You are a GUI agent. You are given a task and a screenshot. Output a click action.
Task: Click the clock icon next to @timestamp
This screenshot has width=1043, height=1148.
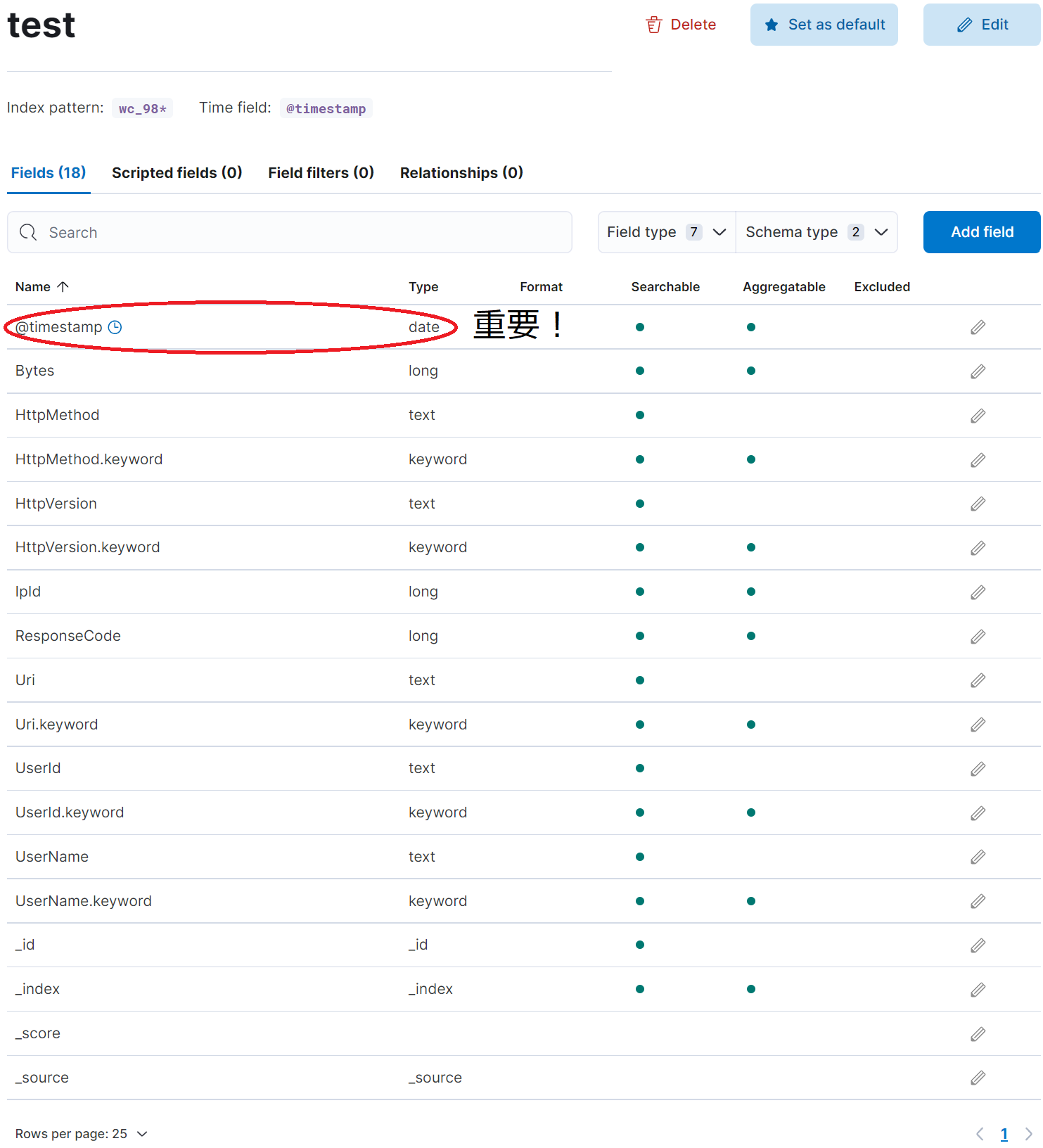115,327
